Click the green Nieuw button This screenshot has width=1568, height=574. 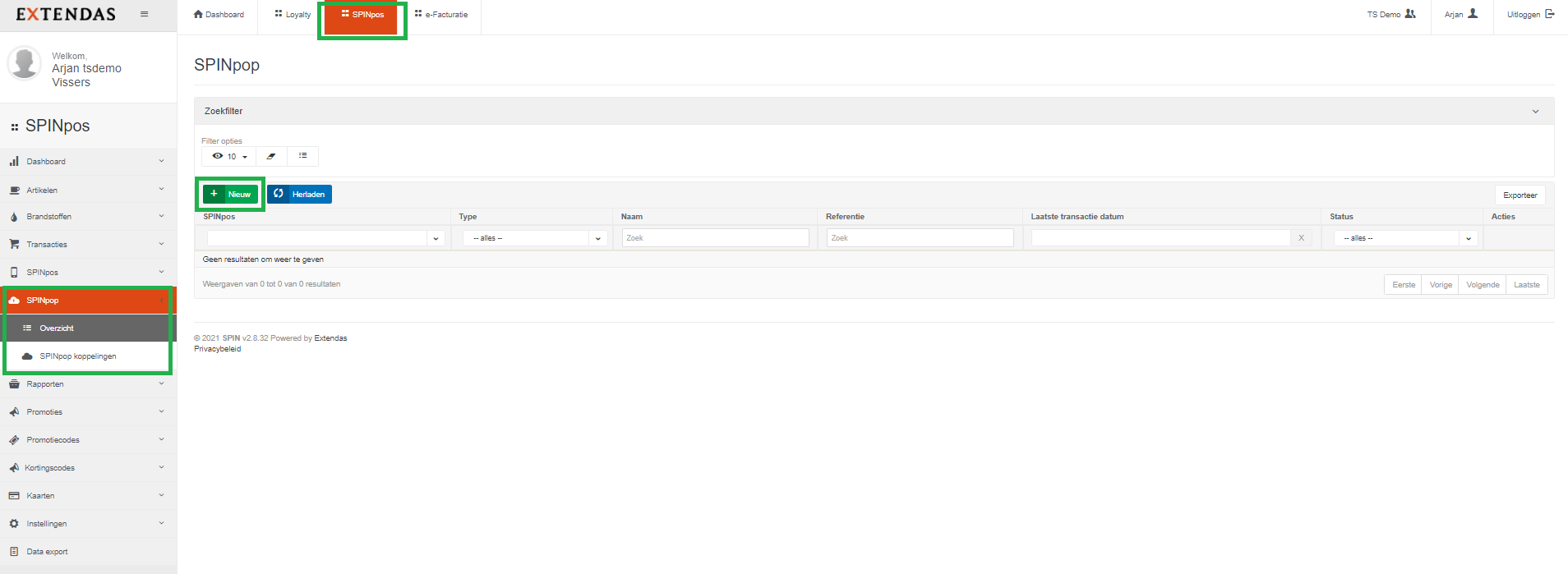click(230, 195)
